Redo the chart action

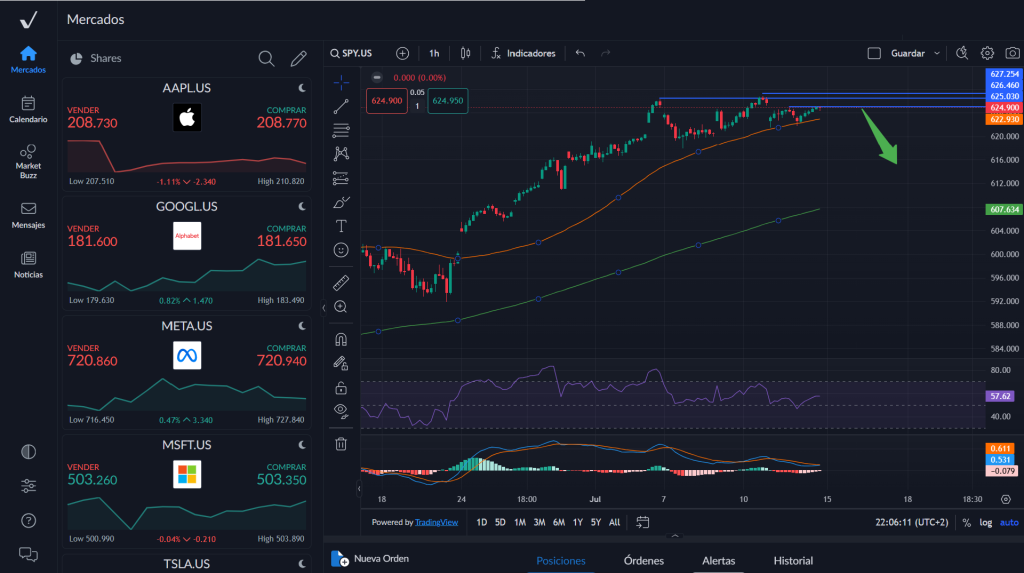click(x=605, y=54)
